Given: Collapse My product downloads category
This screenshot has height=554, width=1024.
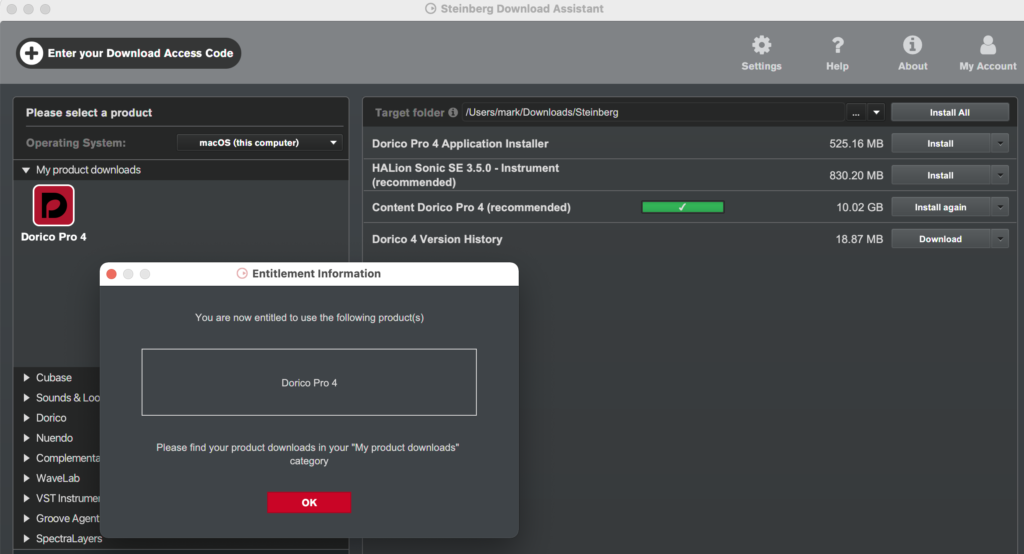Looking at the screenshot, I should tap(26, 170).
